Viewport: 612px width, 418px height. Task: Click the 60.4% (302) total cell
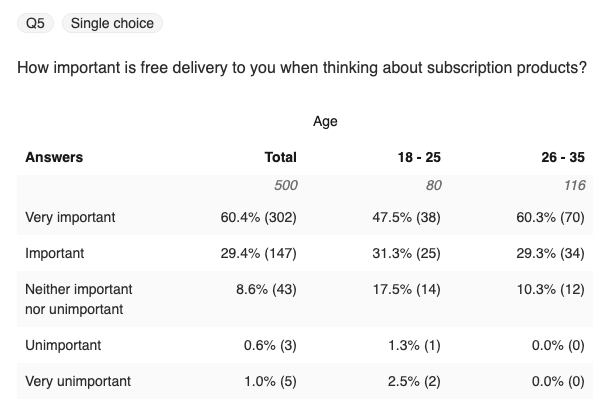[x=258, y=216]
